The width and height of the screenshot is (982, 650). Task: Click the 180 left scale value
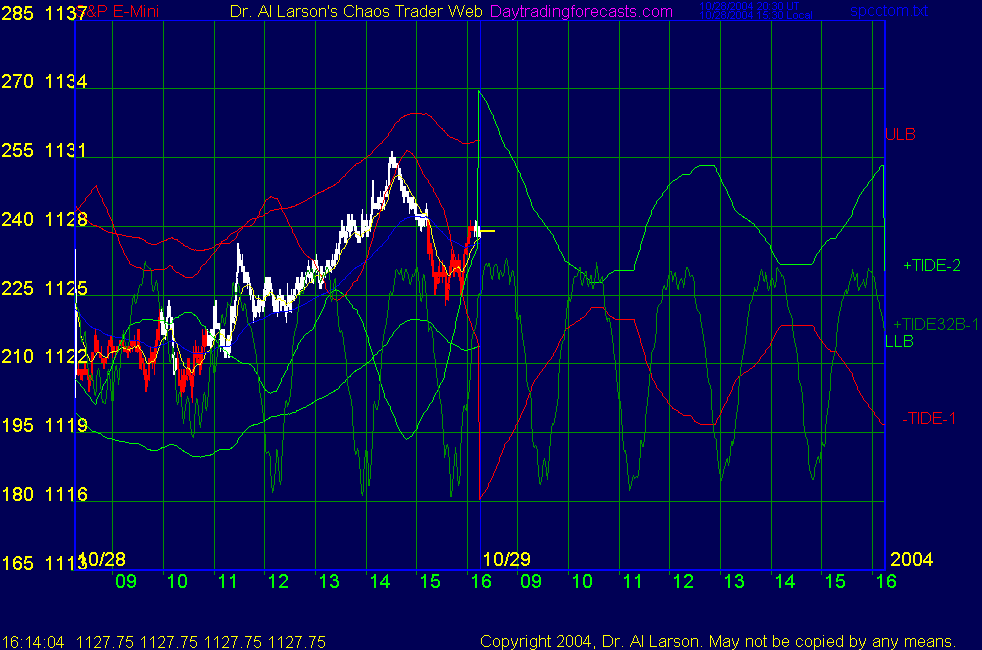pos(17,495)
